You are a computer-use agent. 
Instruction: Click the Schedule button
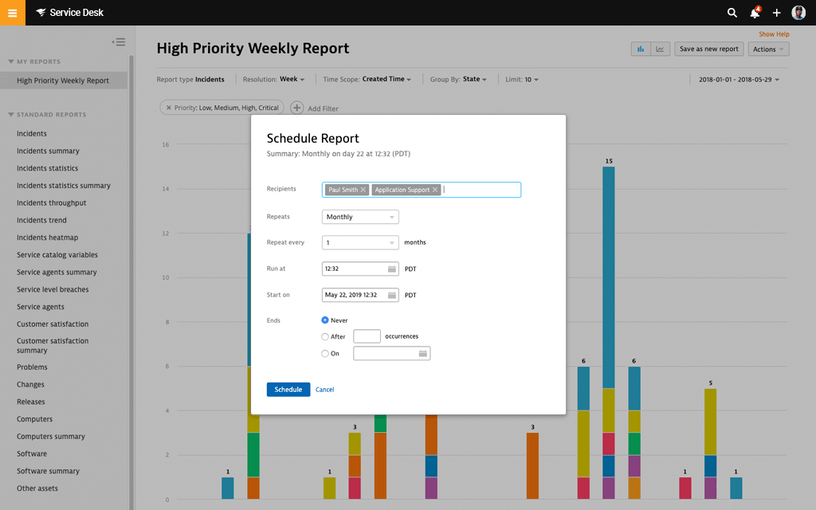point(288,389)
